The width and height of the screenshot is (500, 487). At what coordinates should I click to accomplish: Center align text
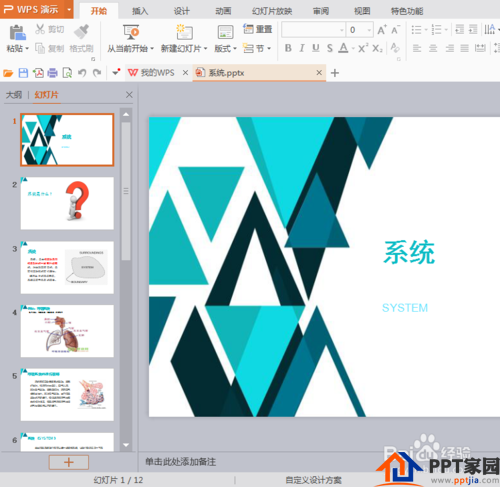tap(433, 48)
